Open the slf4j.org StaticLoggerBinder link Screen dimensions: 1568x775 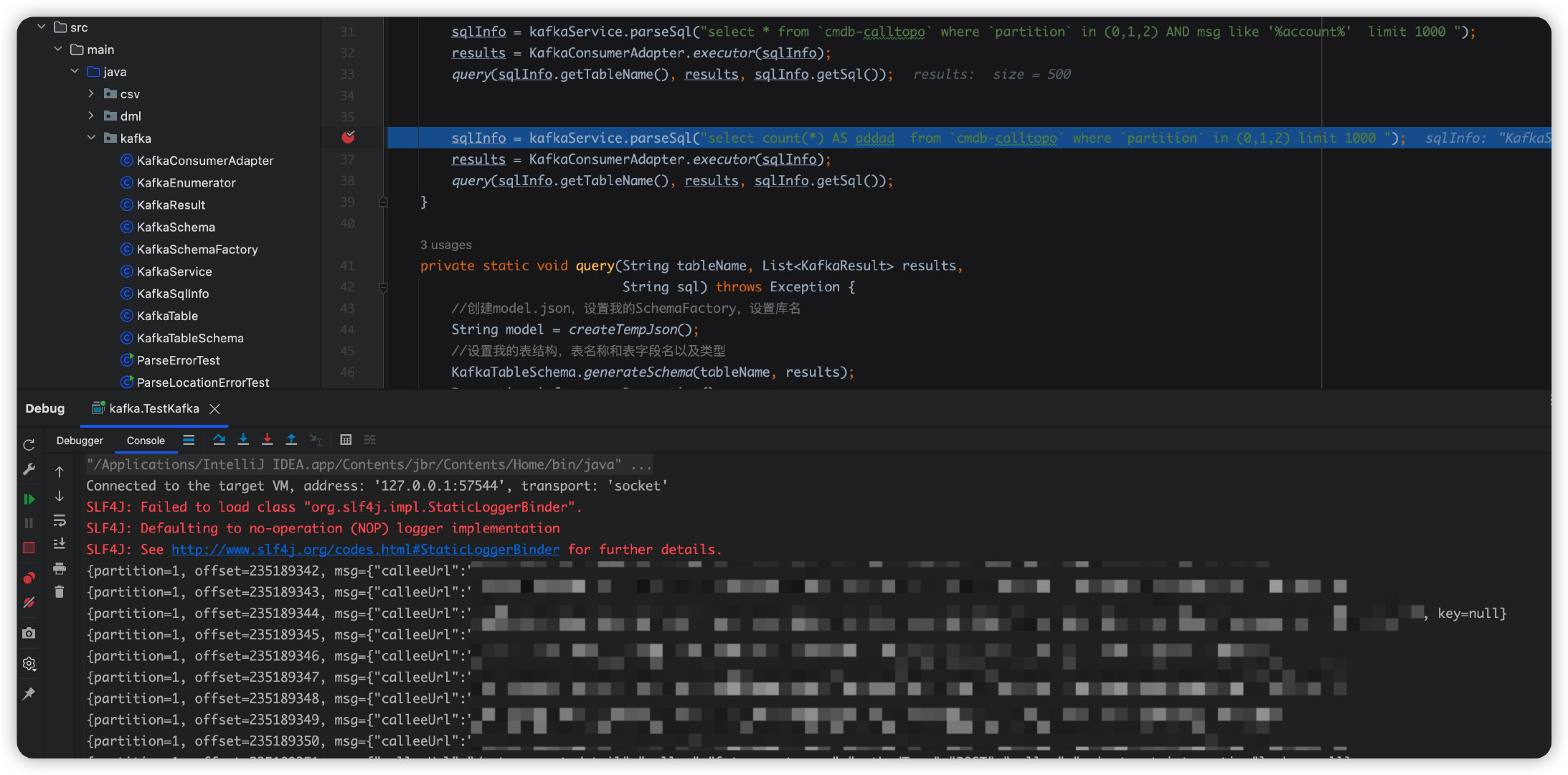(x=365, y=550)
